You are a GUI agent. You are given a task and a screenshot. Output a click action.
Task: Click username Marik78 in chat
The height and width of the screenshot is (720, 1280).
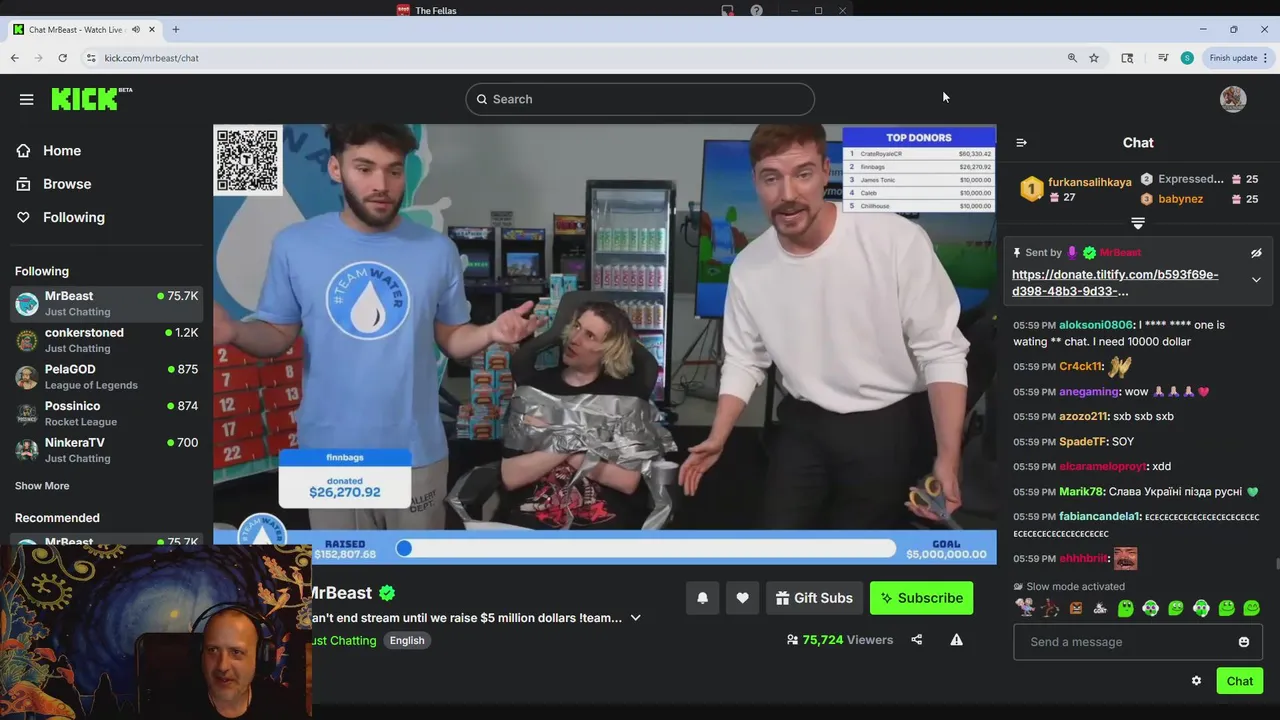(x=1080, y=492)
